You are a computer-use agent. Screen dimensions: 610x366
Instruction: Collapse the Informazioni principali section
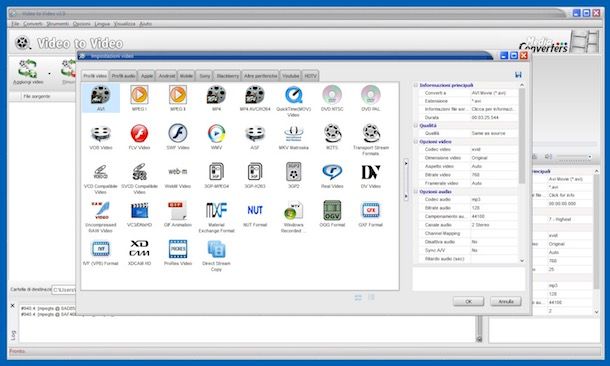click(415, 85)
